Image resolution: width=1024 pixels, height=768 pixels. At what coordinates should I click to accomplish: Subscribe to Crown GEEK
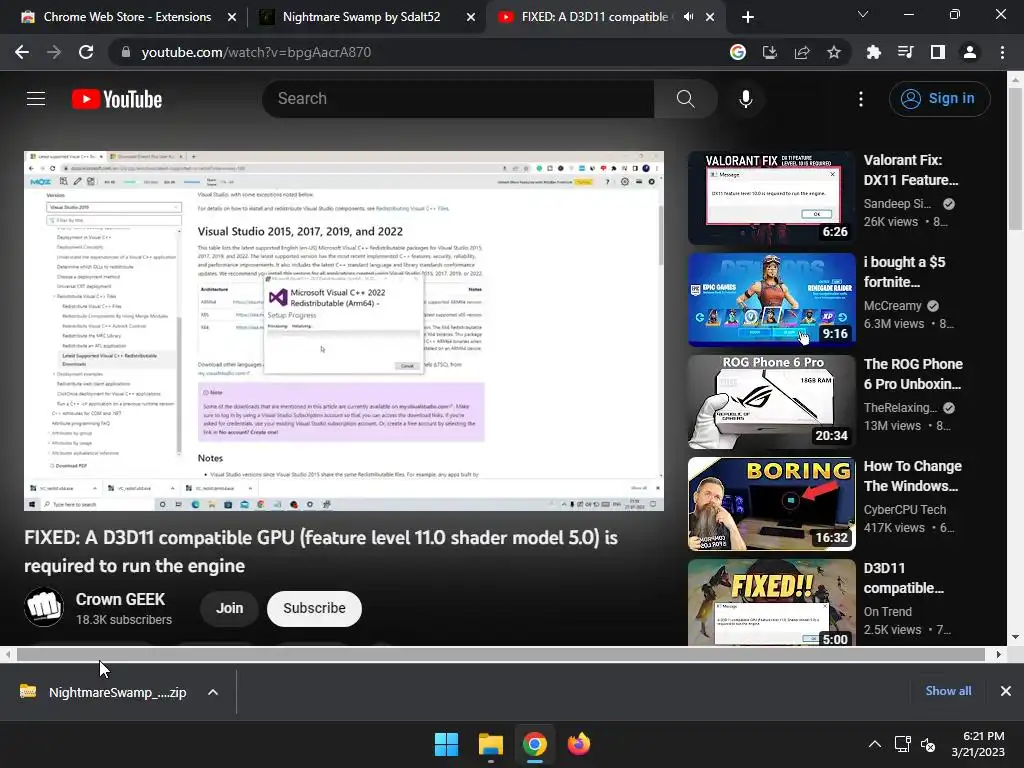pos(314,608)
